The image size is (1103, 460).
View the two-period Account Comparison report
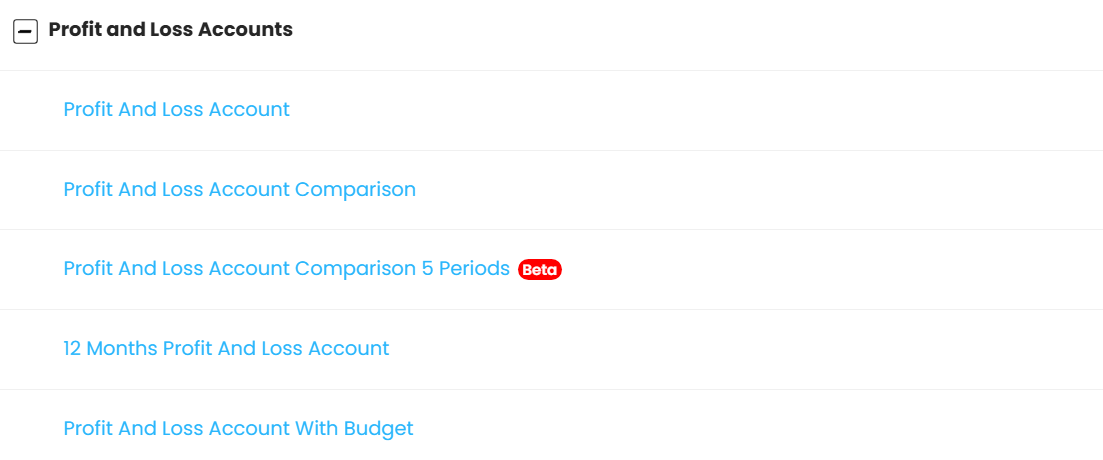[x=239, y=190]
